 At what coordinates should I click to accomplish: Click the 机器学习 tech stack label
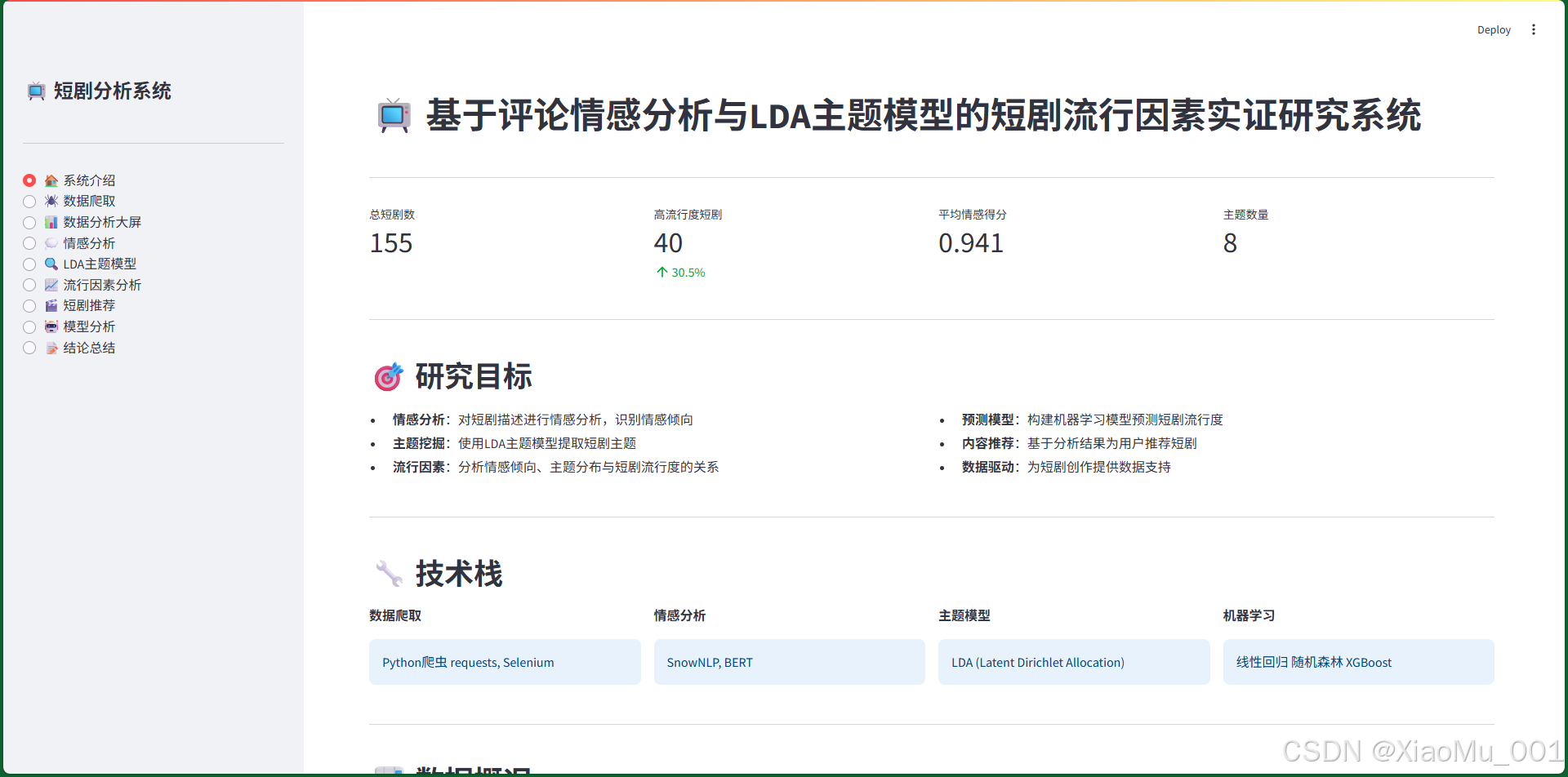point(1249,615)
